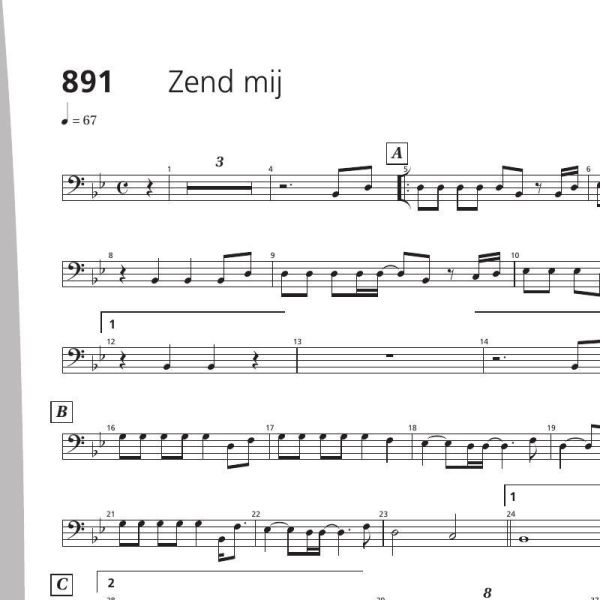
Task: Click the song title Zend mij
Action: 225,82
